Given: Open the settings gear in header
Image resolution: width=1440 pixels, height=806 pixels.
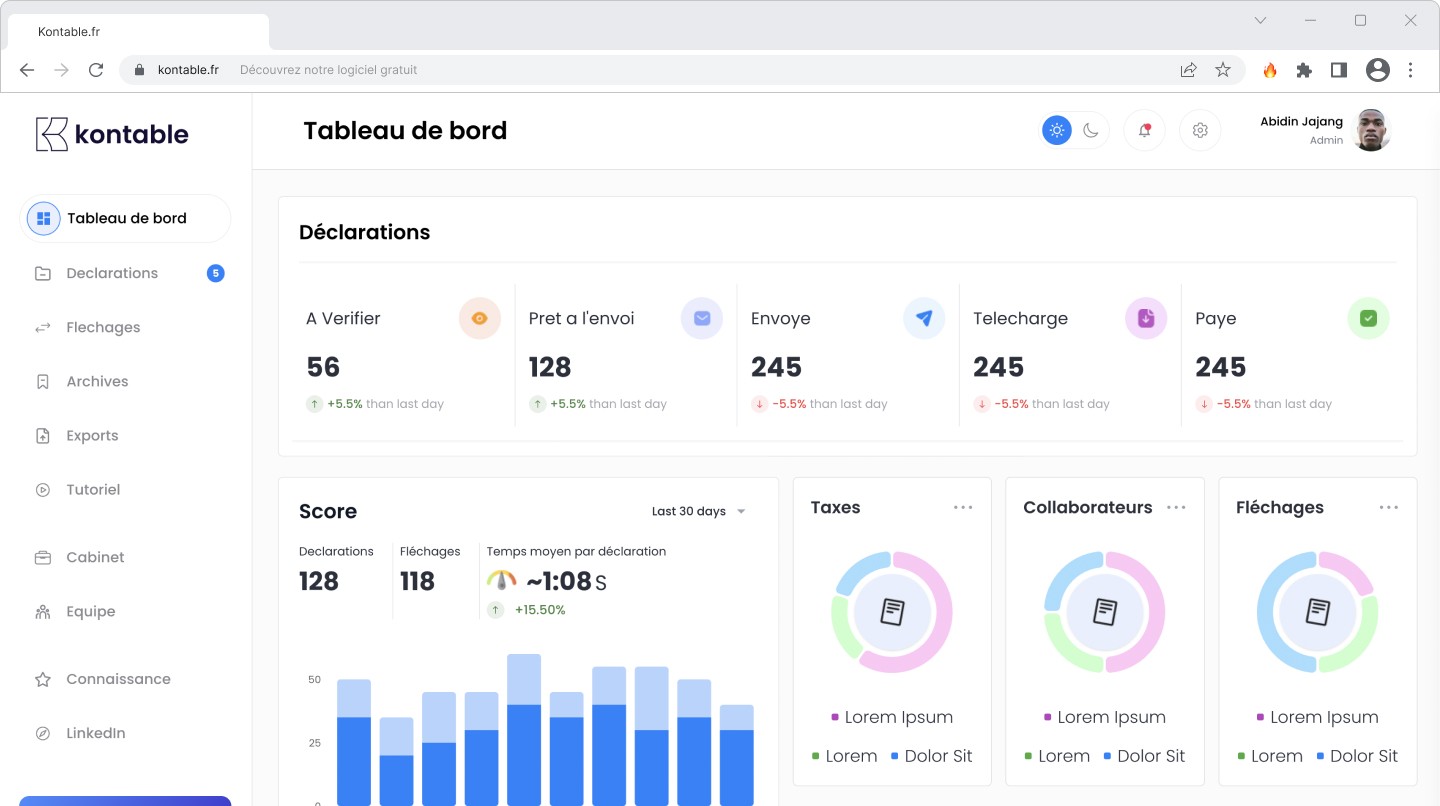Looking at the screenshot, I should tap(1200, 130).
